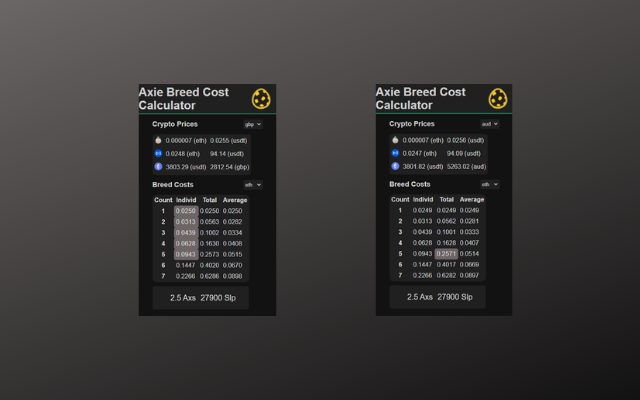Click the 0.1630 total cell

209,244
